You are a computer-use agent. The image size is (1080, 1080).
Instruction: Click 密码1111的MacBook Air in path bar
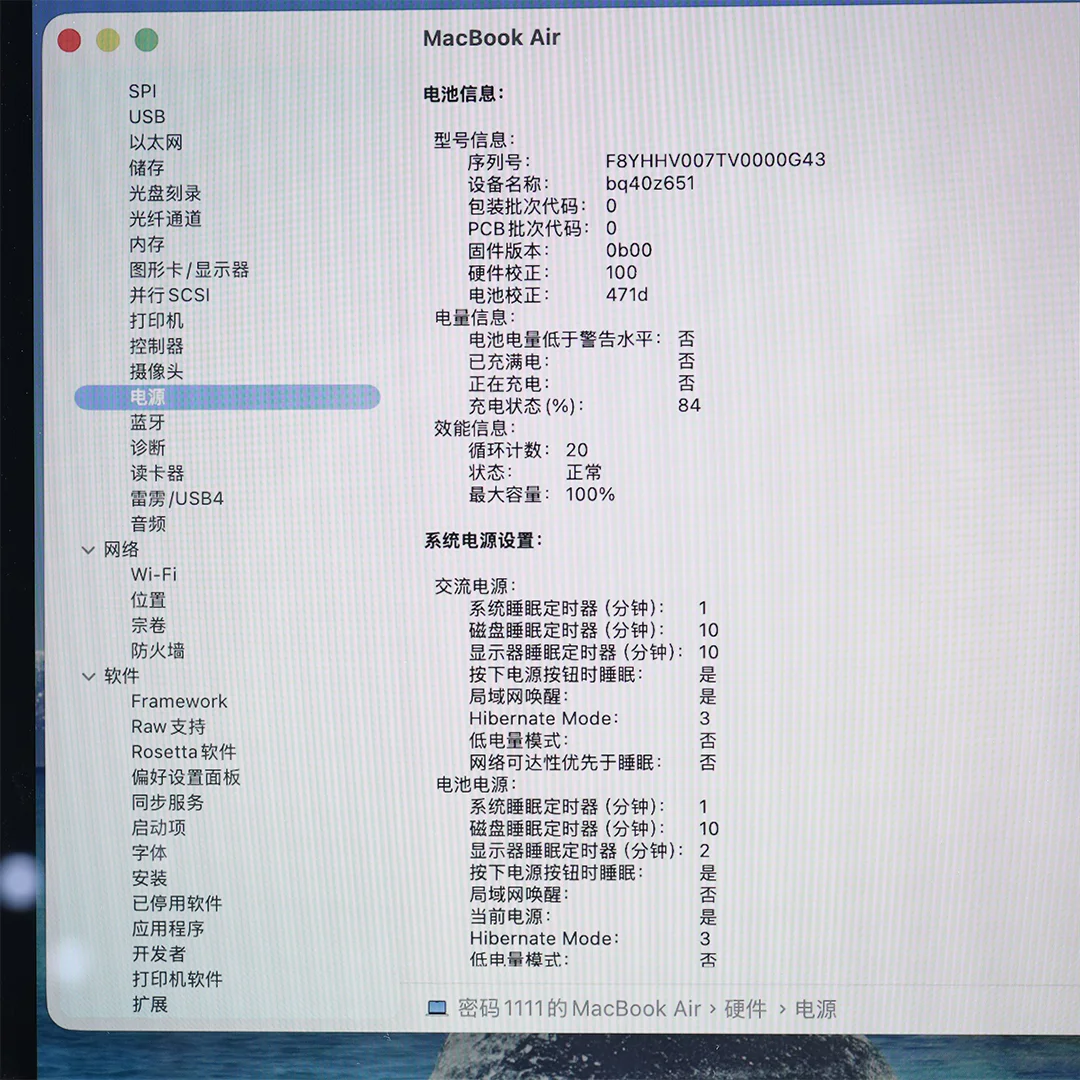[x=579, y=1009]
